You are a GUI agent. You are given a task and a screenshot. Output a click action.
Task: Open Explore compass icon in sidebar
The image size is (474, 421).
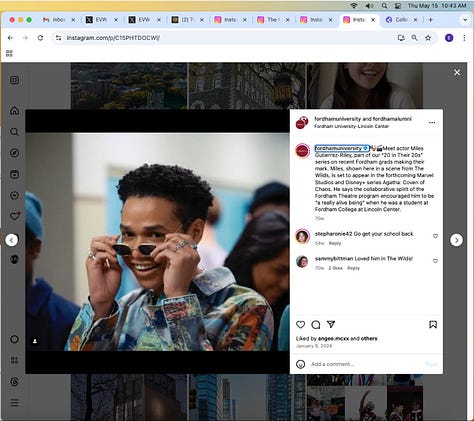click(x=14, y=153)
